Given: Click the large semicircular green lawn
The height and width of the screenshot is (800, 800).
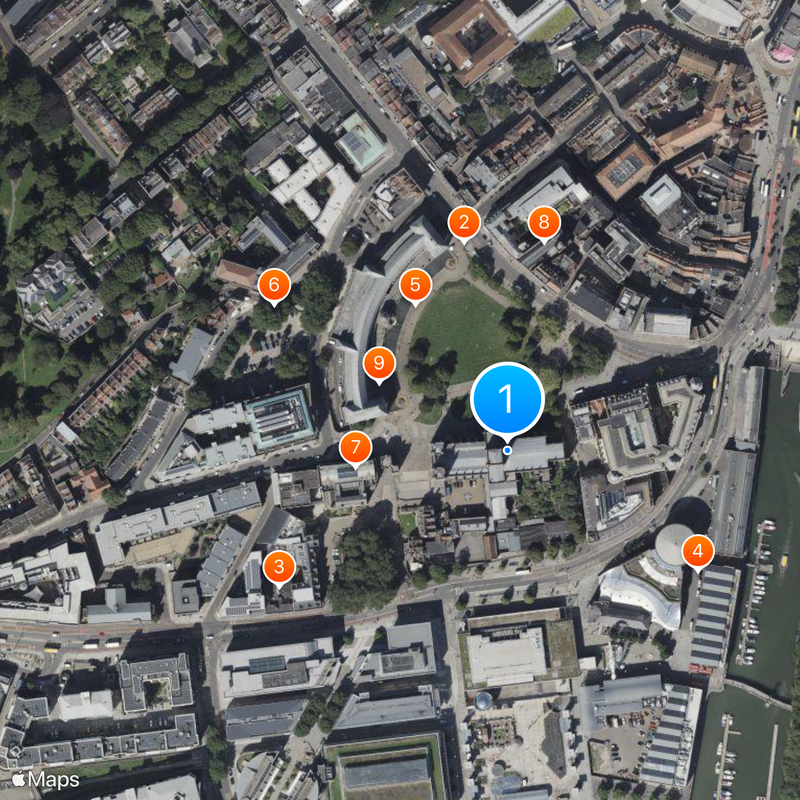Looking at the screenshot, I should [461, 332].
